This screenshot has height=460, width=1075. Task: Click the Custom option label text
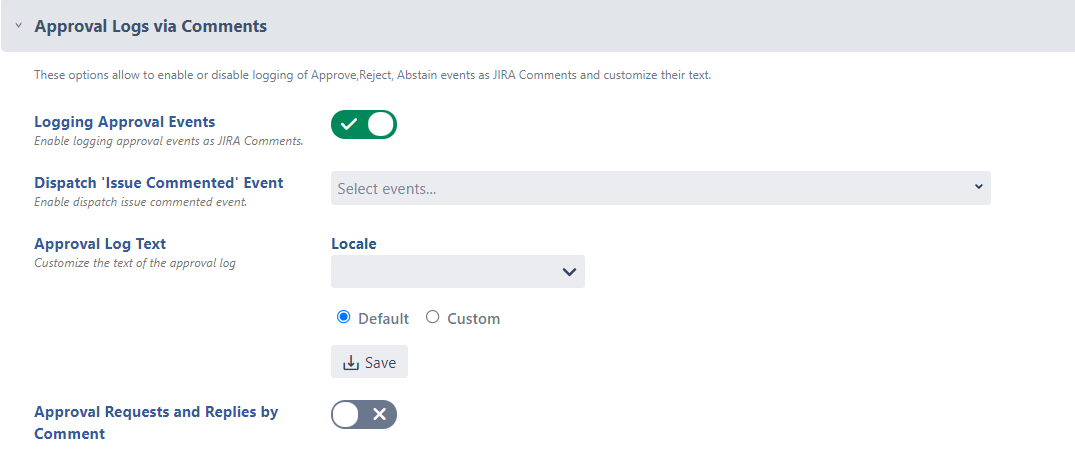473,319
